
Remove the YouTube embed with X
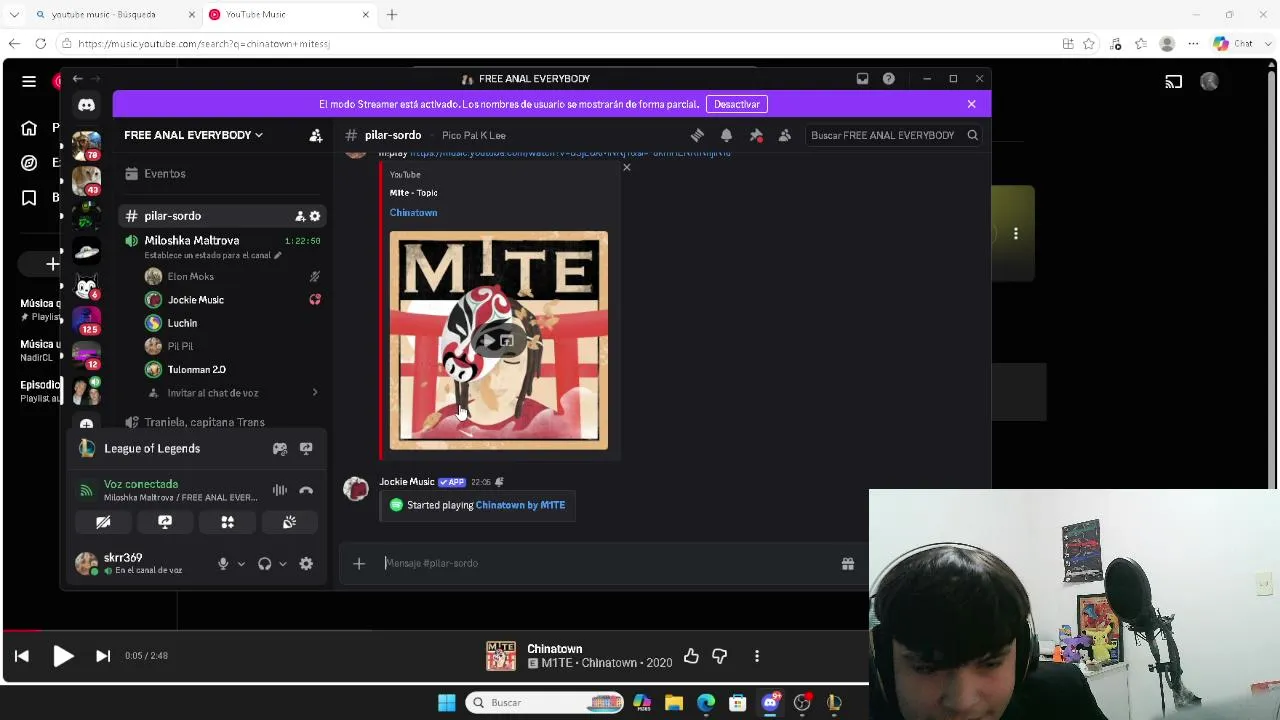click(x=627, y=167)
